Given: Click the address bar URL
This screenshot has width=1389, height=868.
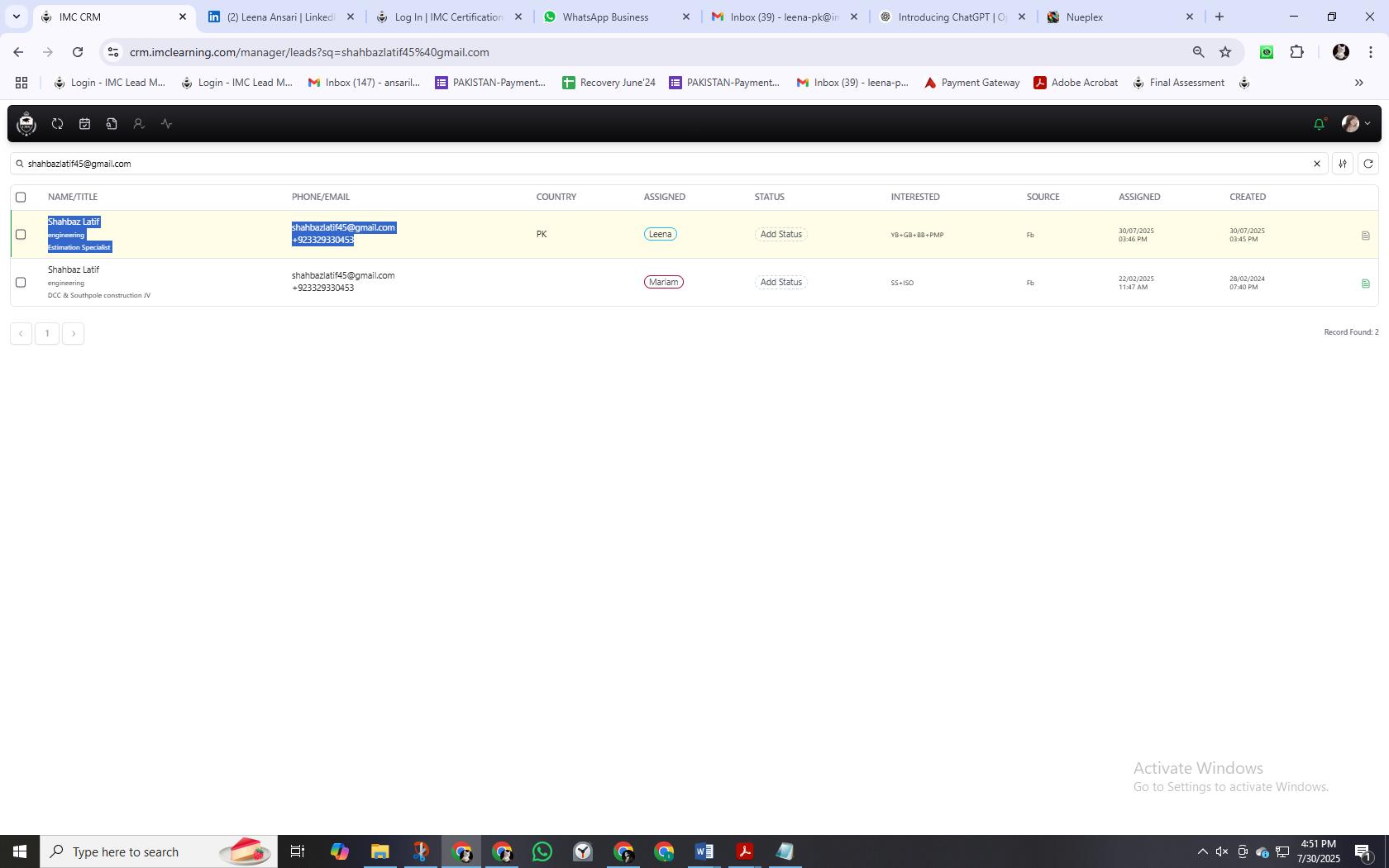Looking at the screenshot, I should [309, 52].
